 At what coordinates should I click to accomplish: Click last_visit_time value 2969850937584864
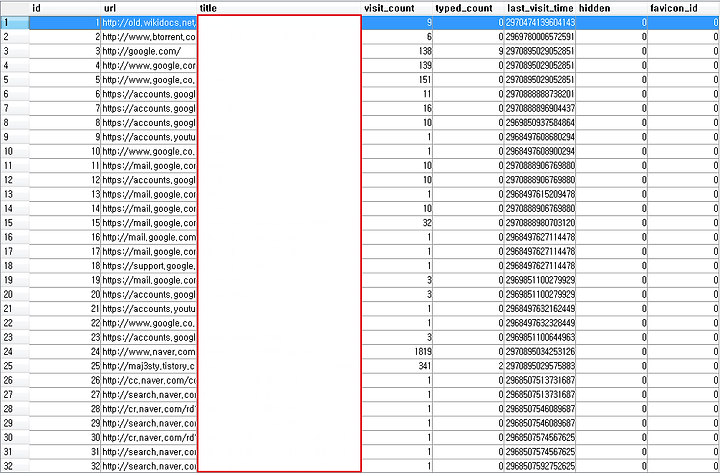(x=540, y=123)
